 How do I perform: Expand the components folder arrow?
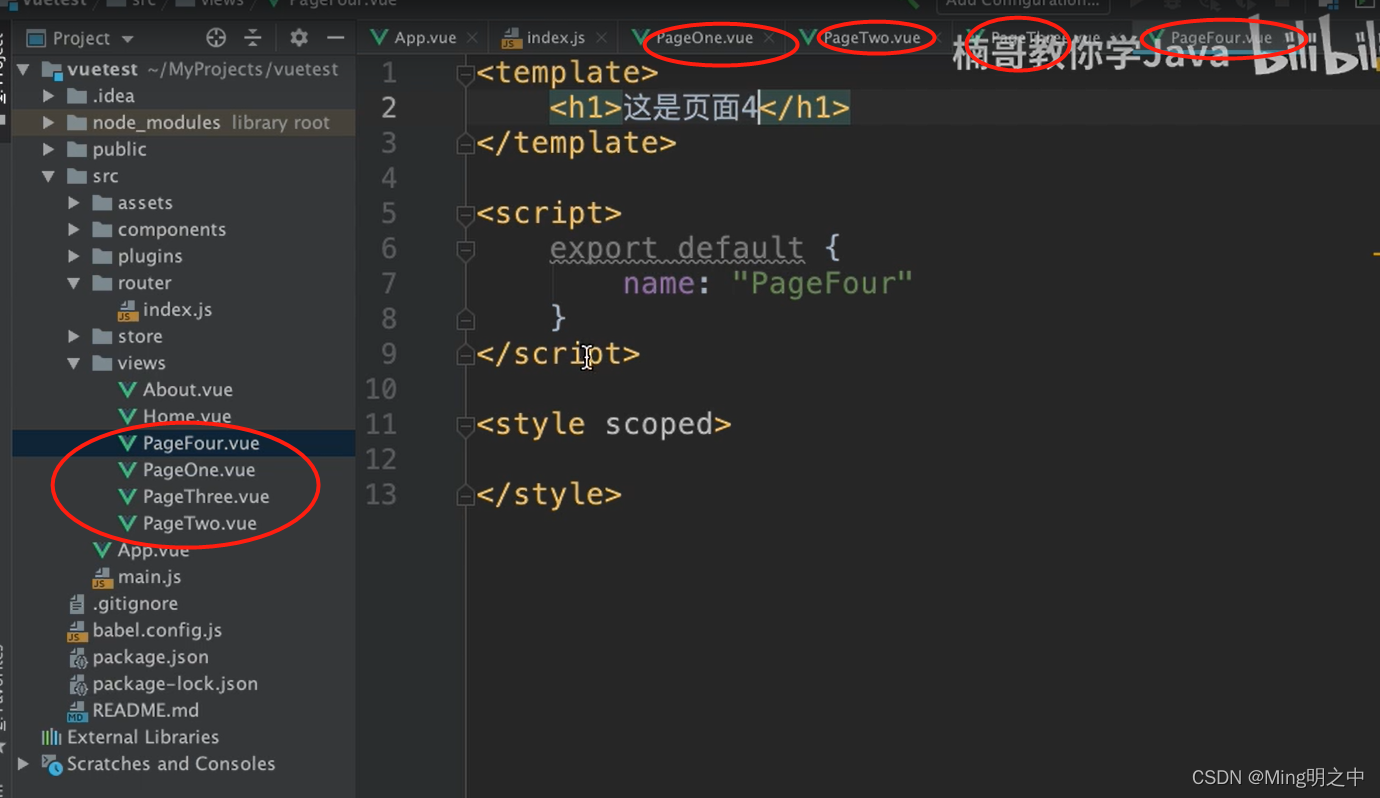[74, 230]
